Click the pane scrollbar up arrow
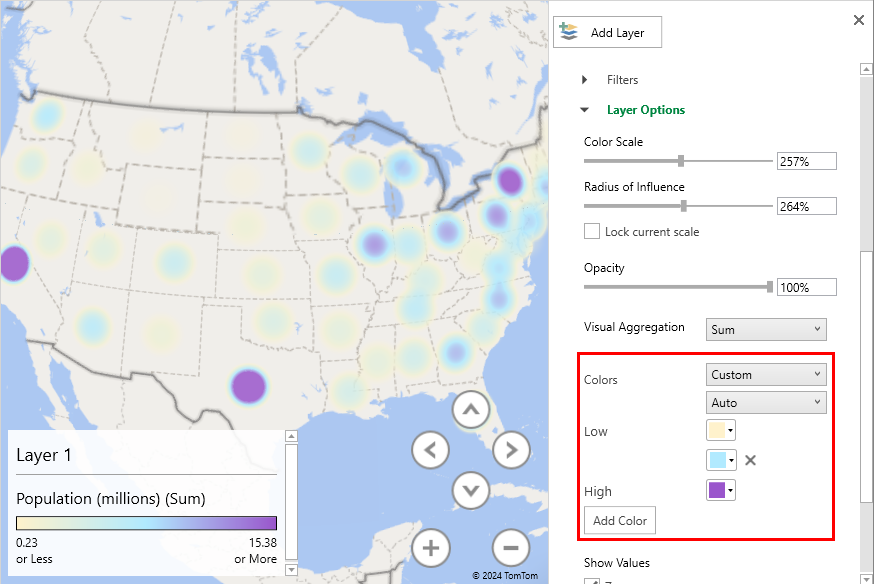The image size is (874, 584). [x=866, y=69]
